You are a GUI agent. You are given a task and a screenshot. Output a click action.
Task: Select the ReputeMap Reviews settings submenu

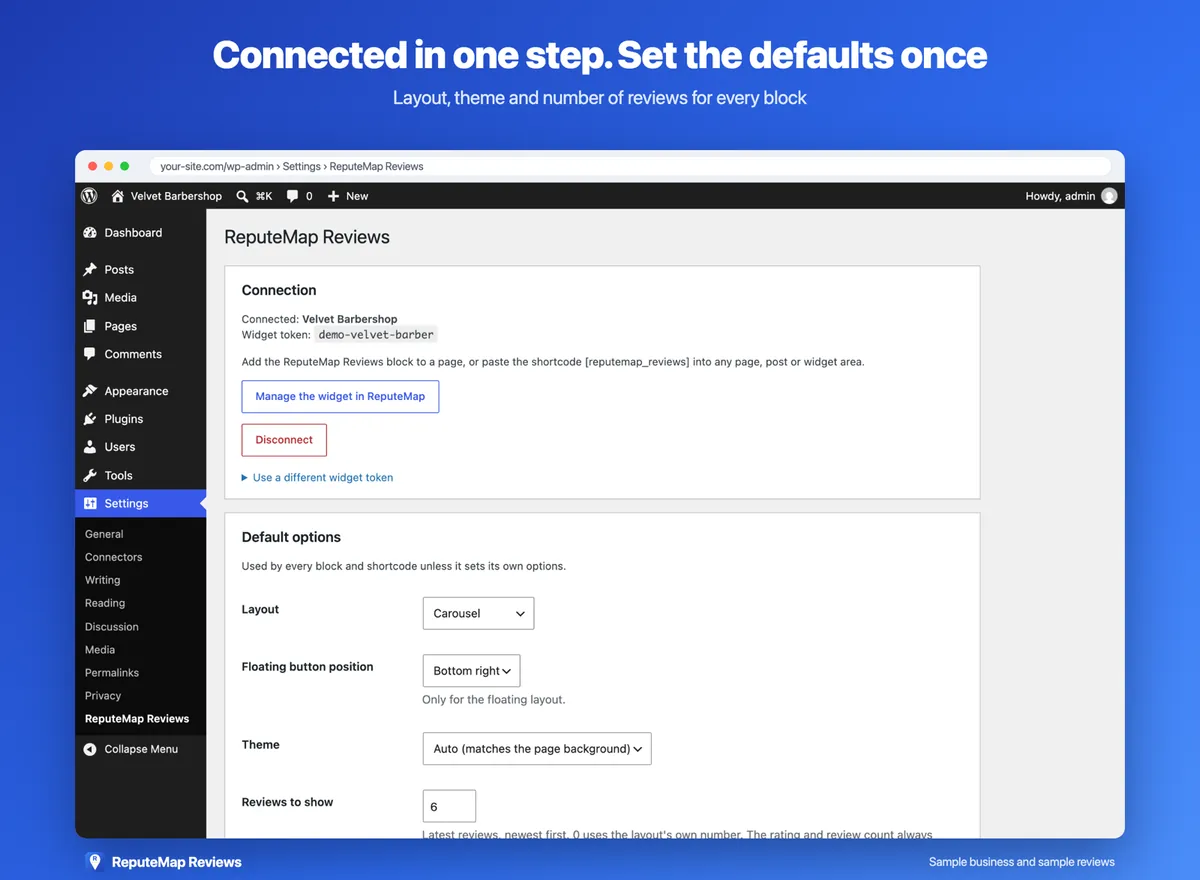137,719
